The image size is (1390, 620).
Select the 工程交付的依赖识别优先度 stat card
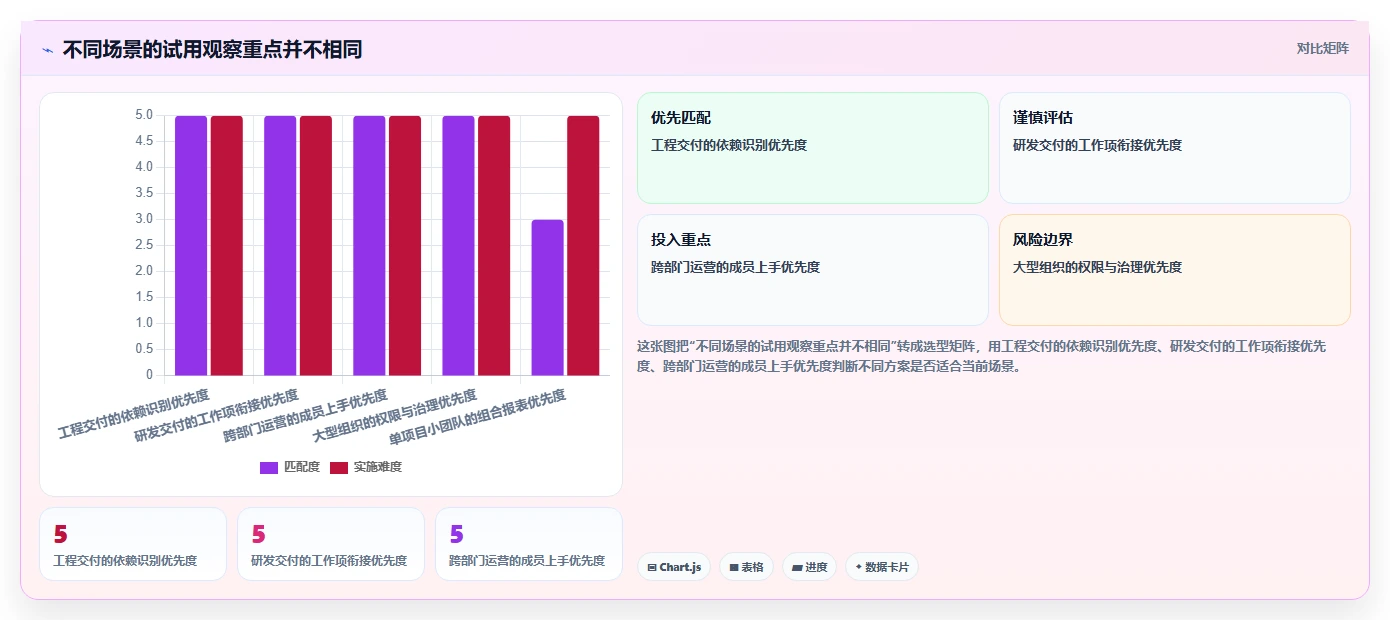coord(133,544)
